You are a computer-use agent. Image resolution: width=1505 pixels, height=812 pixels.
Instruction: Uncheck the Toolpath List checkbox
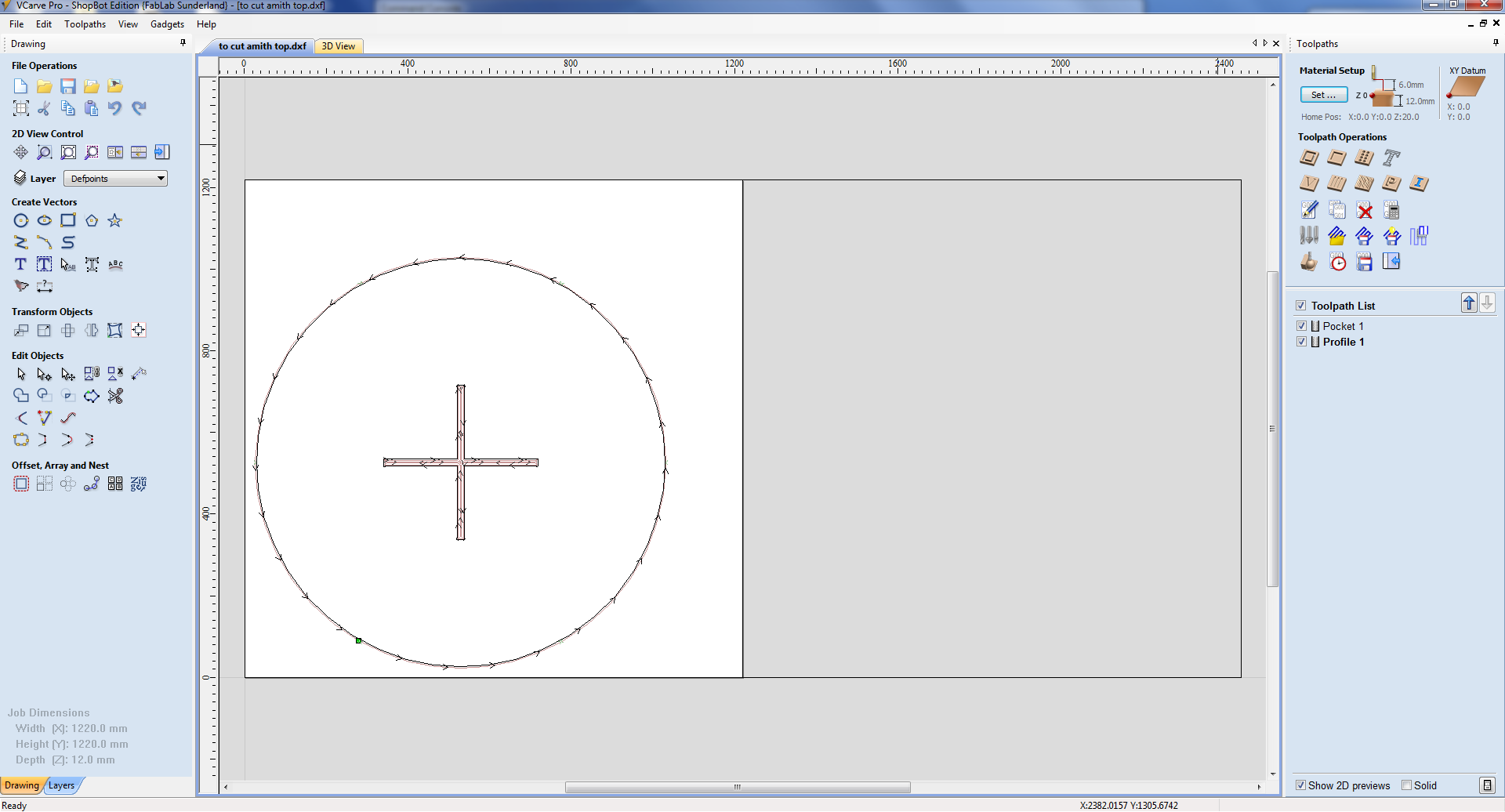pos(1301,306)
